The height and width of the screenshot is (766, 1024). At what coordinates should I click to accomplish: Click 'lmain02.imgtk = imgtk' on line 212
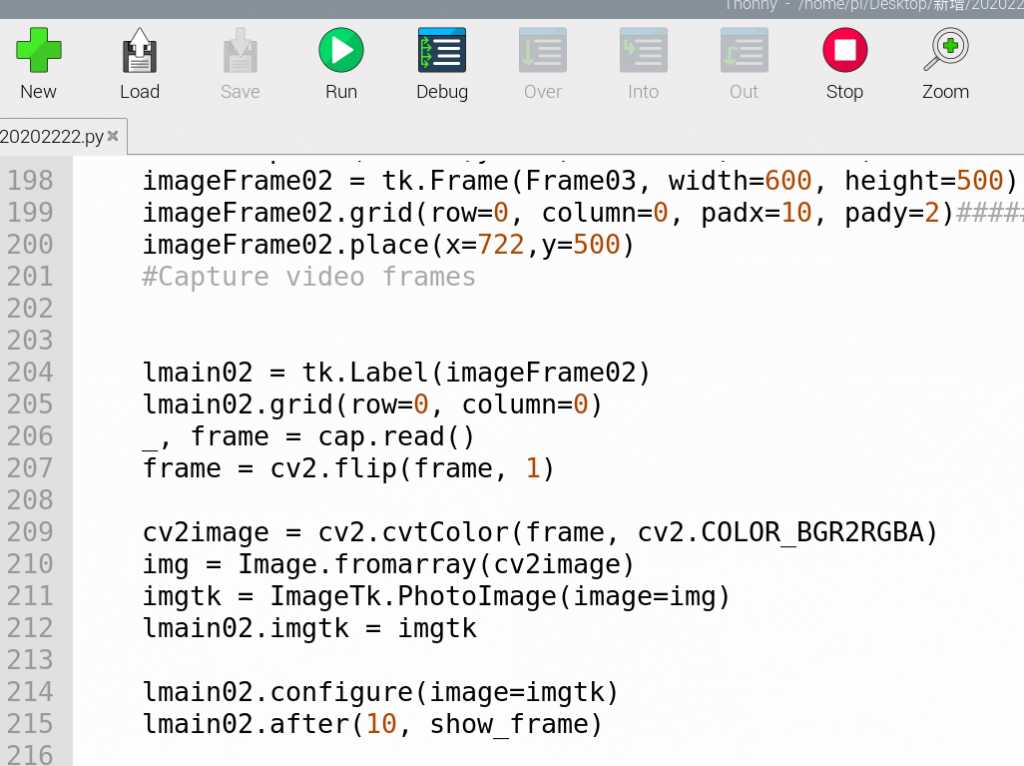pos(310,628)
